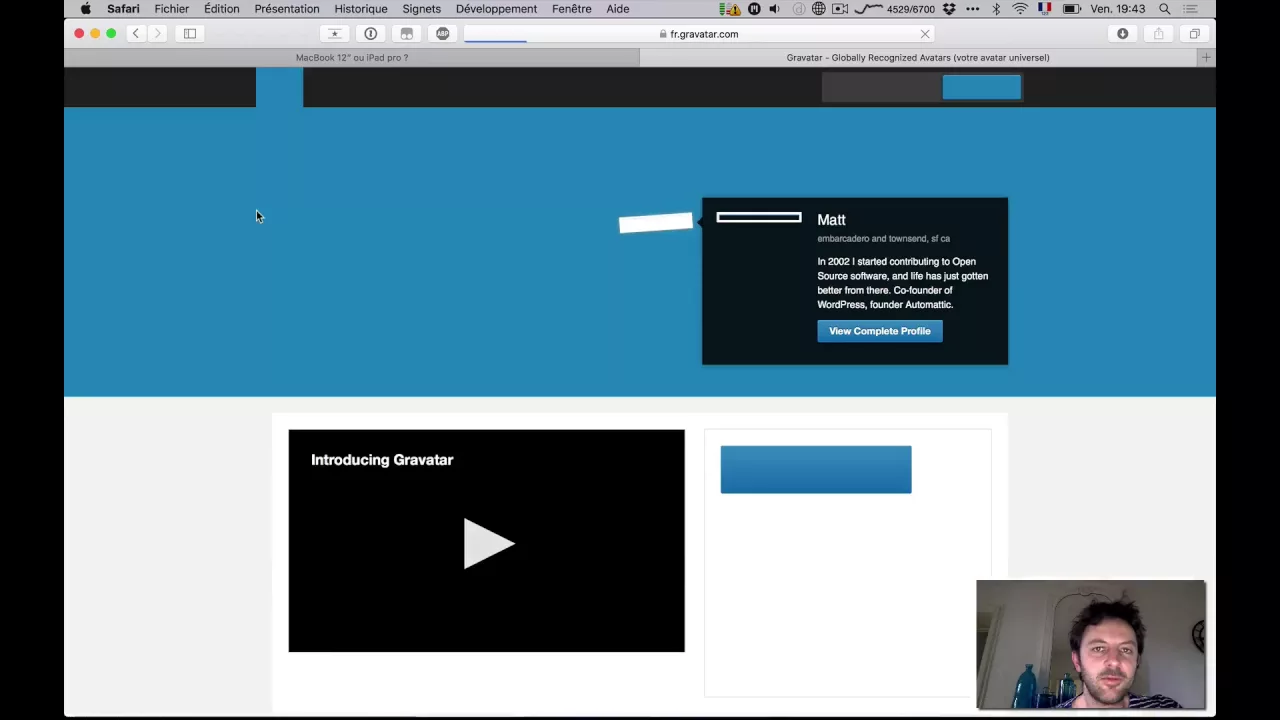Open Bluetooth status menu

(x=996, y=9)
